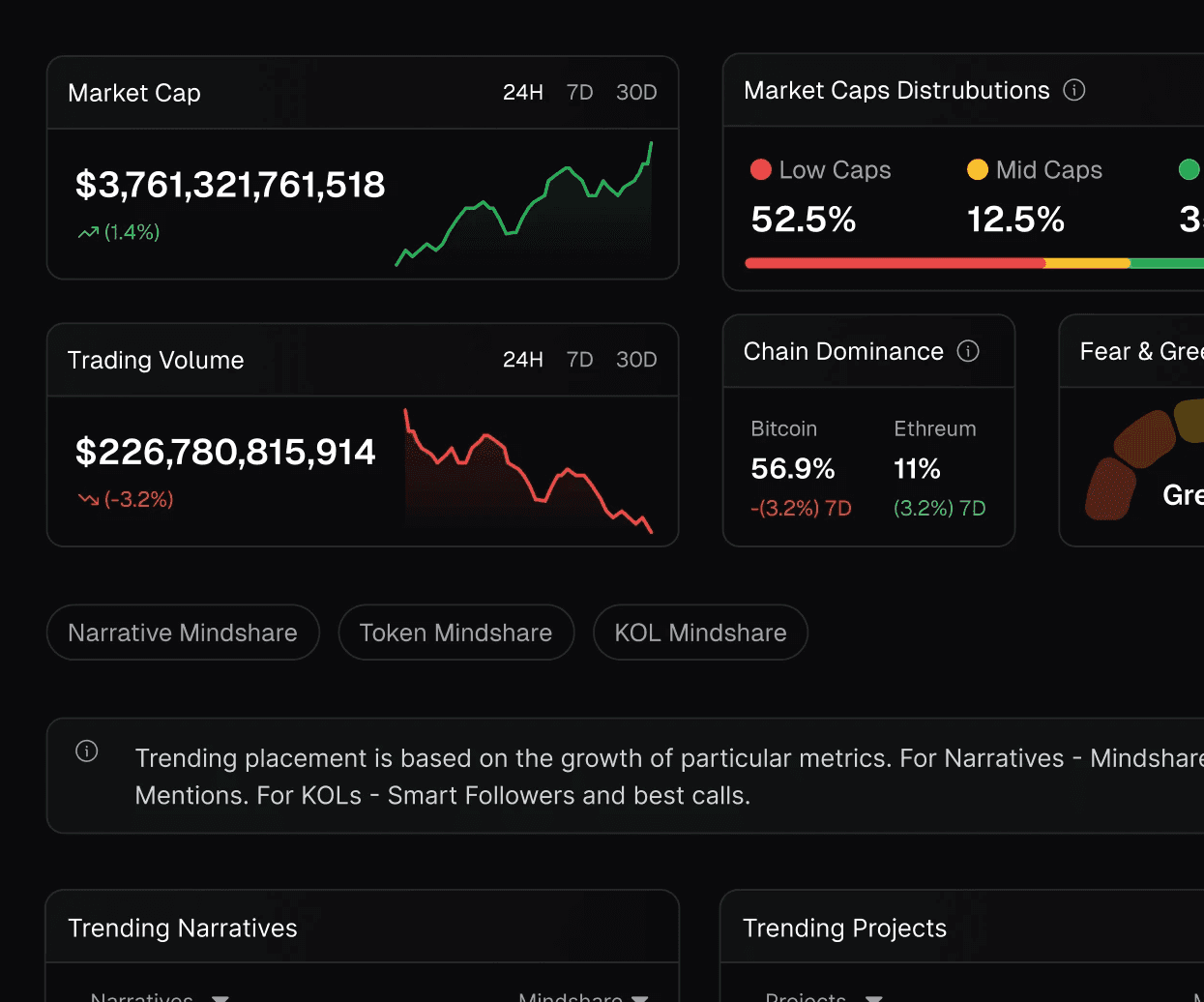The height and width of the screenshot is (1002, 1204).
Task: Click info icon next to Chain Dominance
Action: coord(968,351)
